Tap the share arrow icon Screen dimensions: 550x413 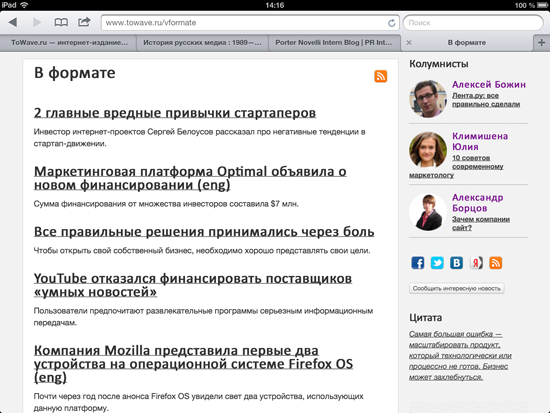(84, 22)
